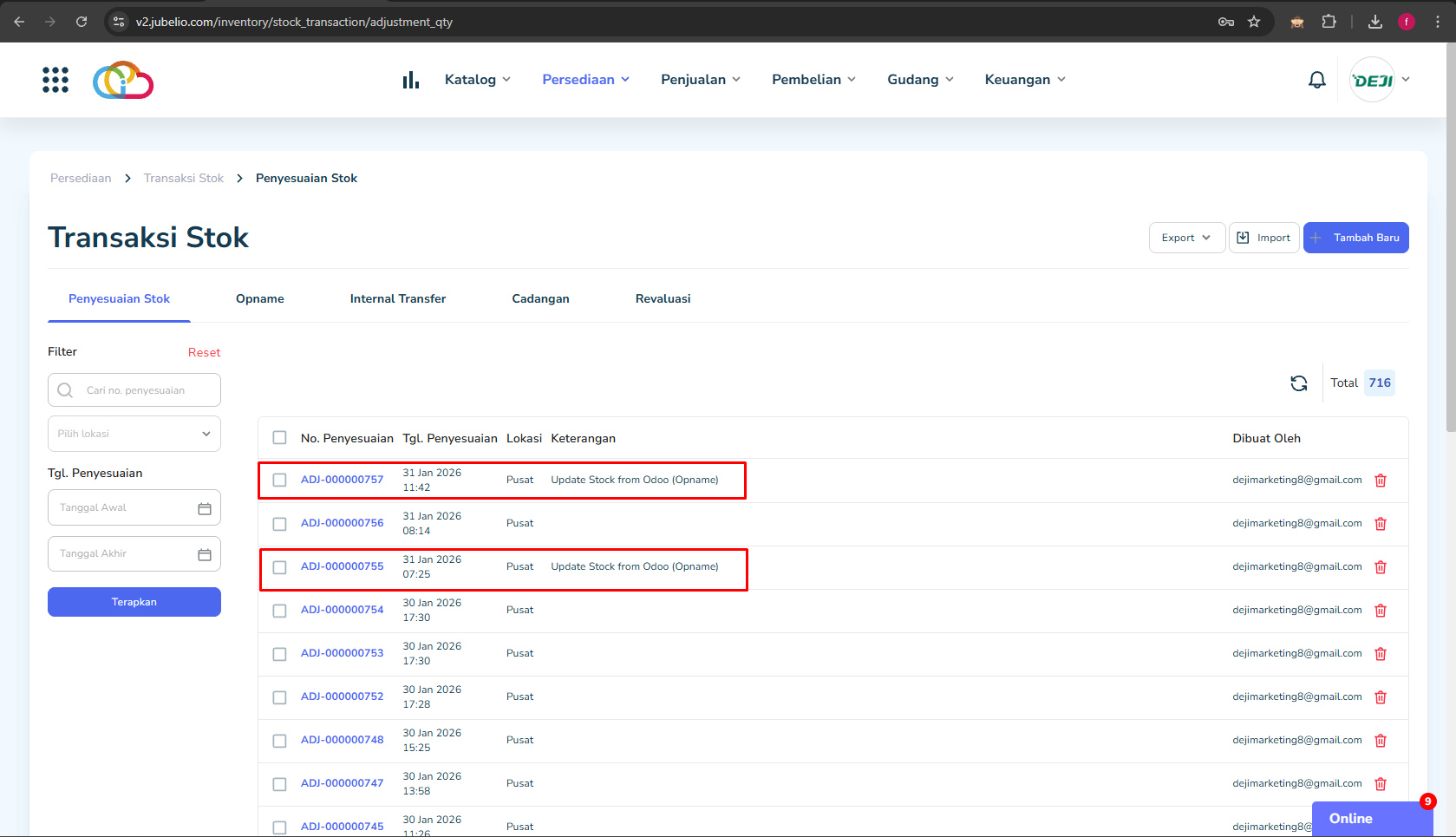Check the box for ADJ-000000756

coord(279,524)
